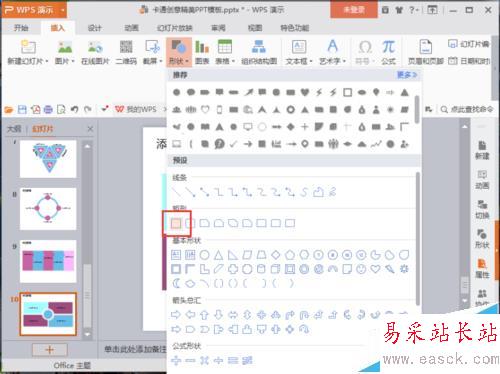Image resolution: width=500 pixels, height=374 pixels.
Task: Open 形状 in the right sidebar
Action: pyautogui.click(x=482, y=239)
